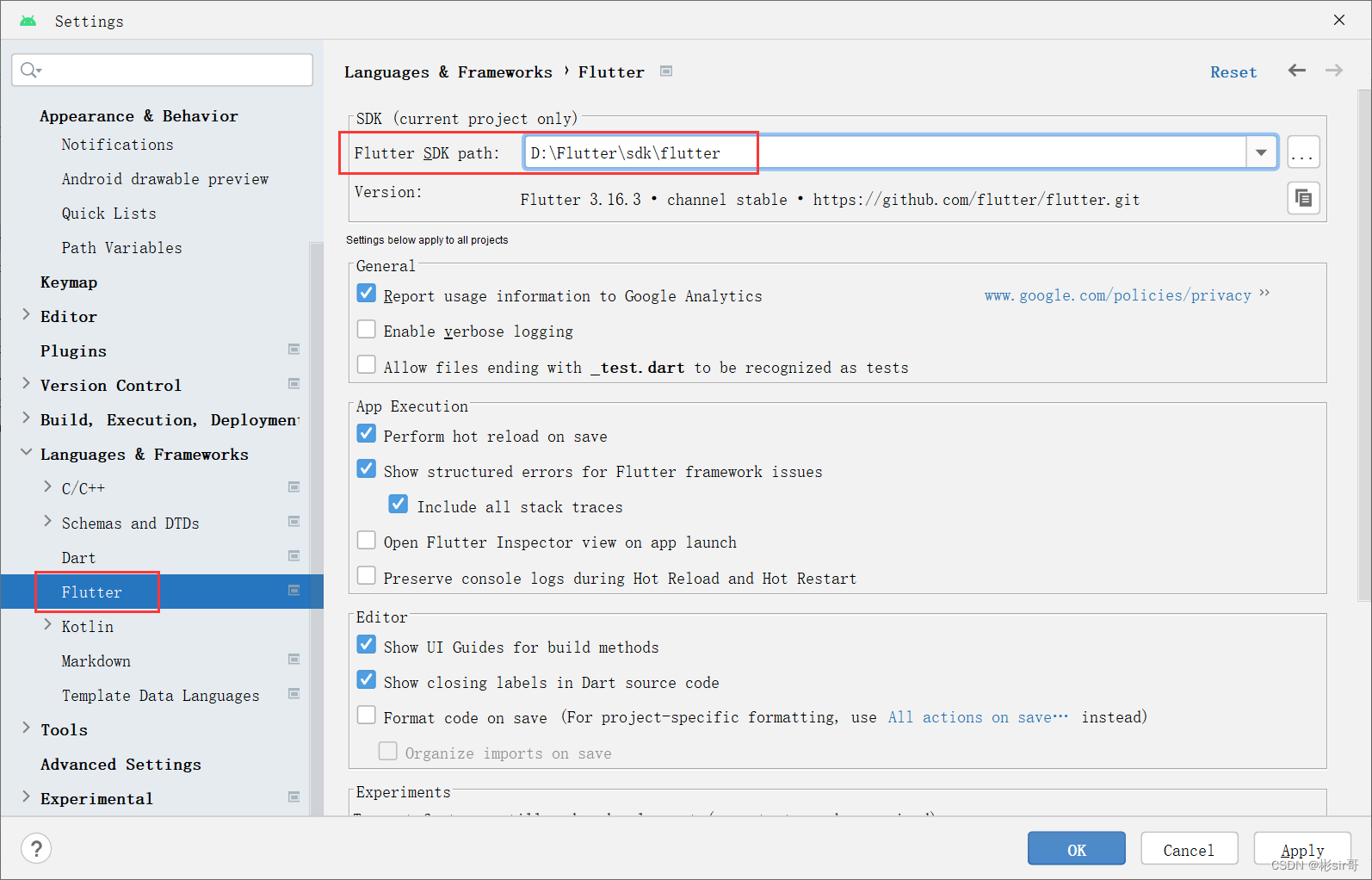Select Appearance & Behavior category
The width and height of the screenshot is (1372, 880).
pos(139,116)
